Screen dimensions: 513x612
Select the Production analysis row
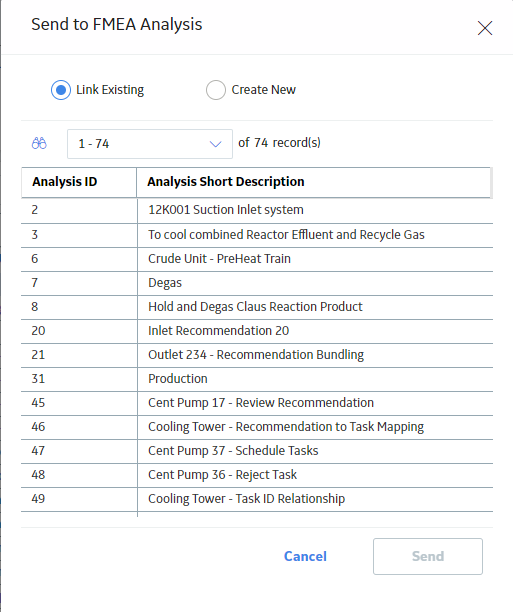point(257,379)
